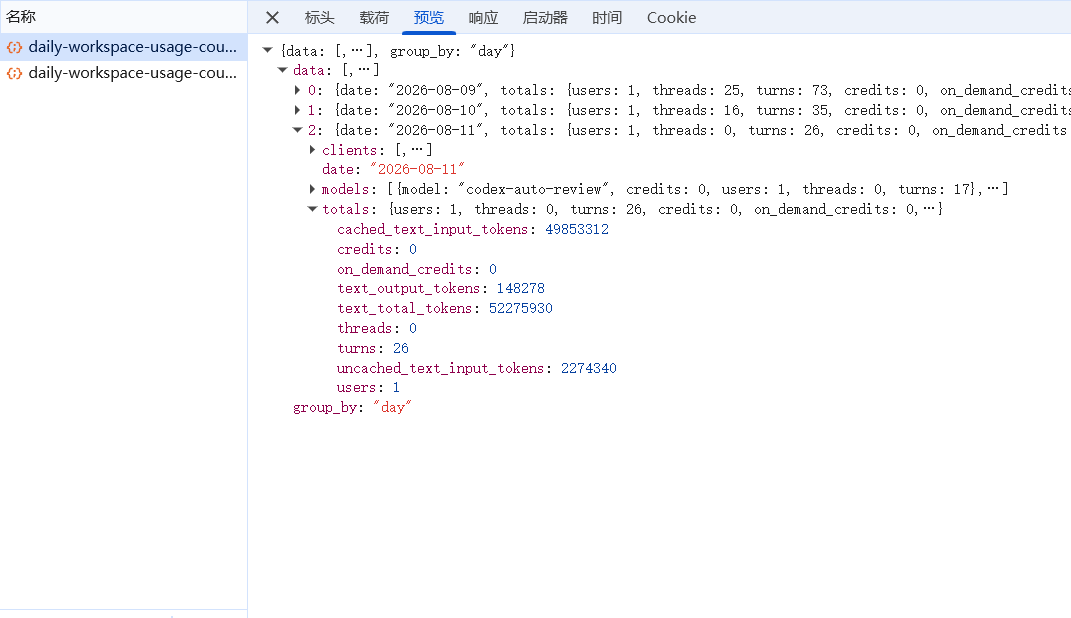The width and height of the screenshot is (1071, 618).
Task: Click the threads: 0 property line
Action: [377, 328]
